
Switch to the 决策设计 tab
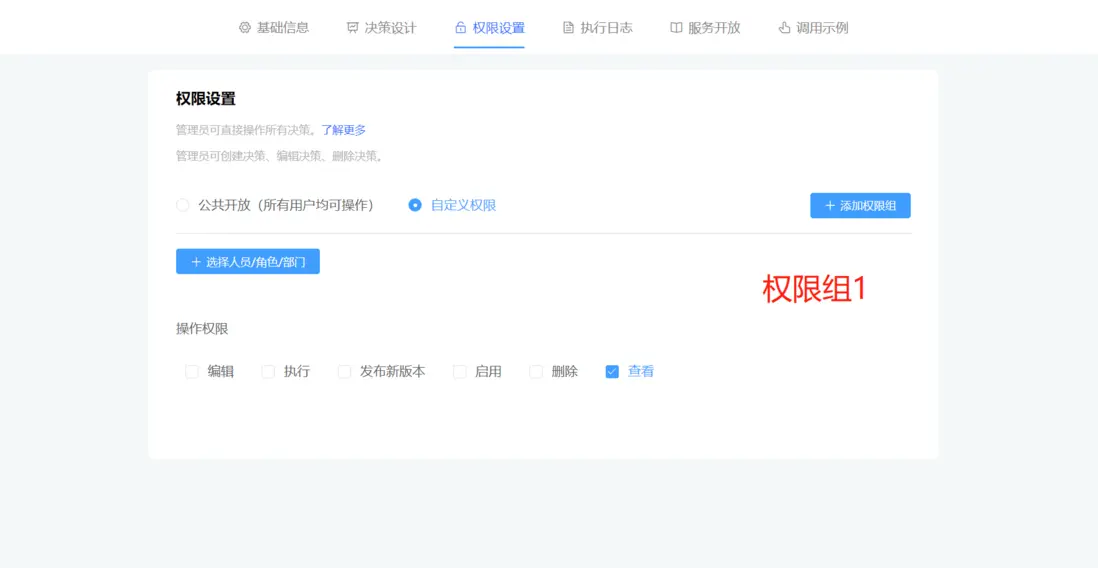click(x=382, y=28)
